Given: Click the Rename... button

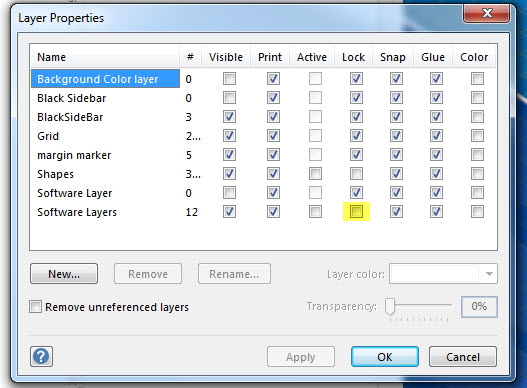Looking at the screenshot, I should coord(234,274).
